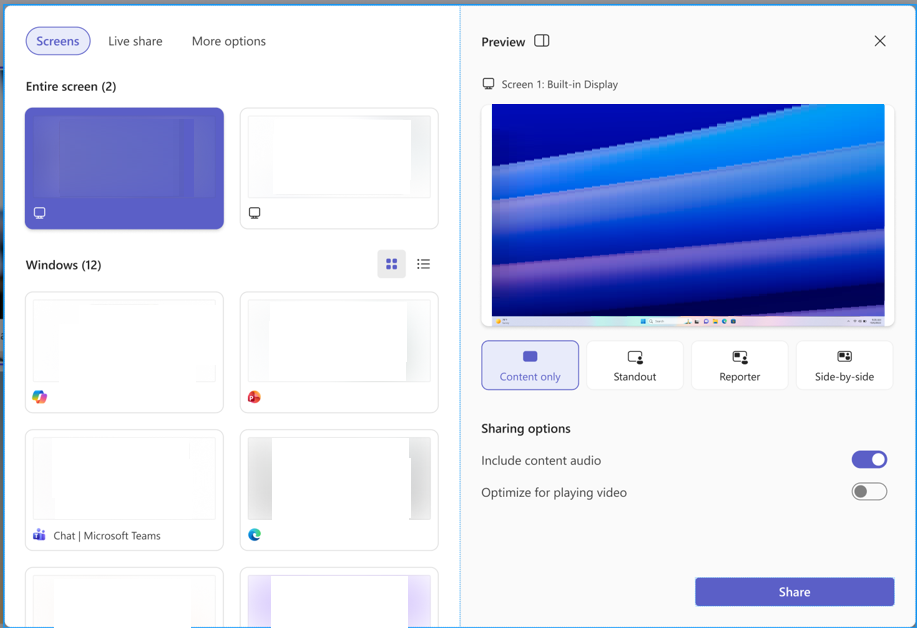Open the More options tab

point(229,41)
